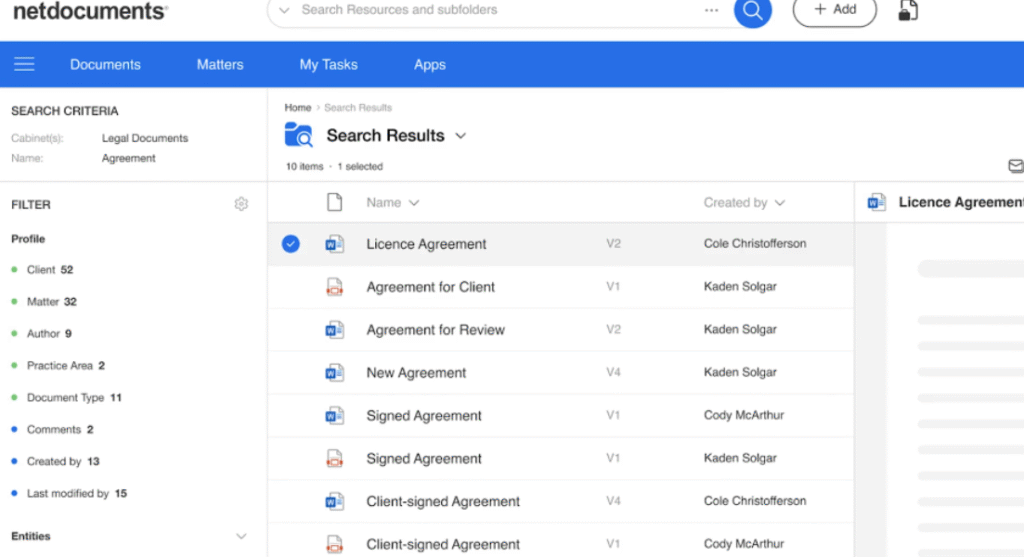Screen dimensions: 1024x557
Task: Expand the Entities filter section
Action: click(x=240, y=536)
